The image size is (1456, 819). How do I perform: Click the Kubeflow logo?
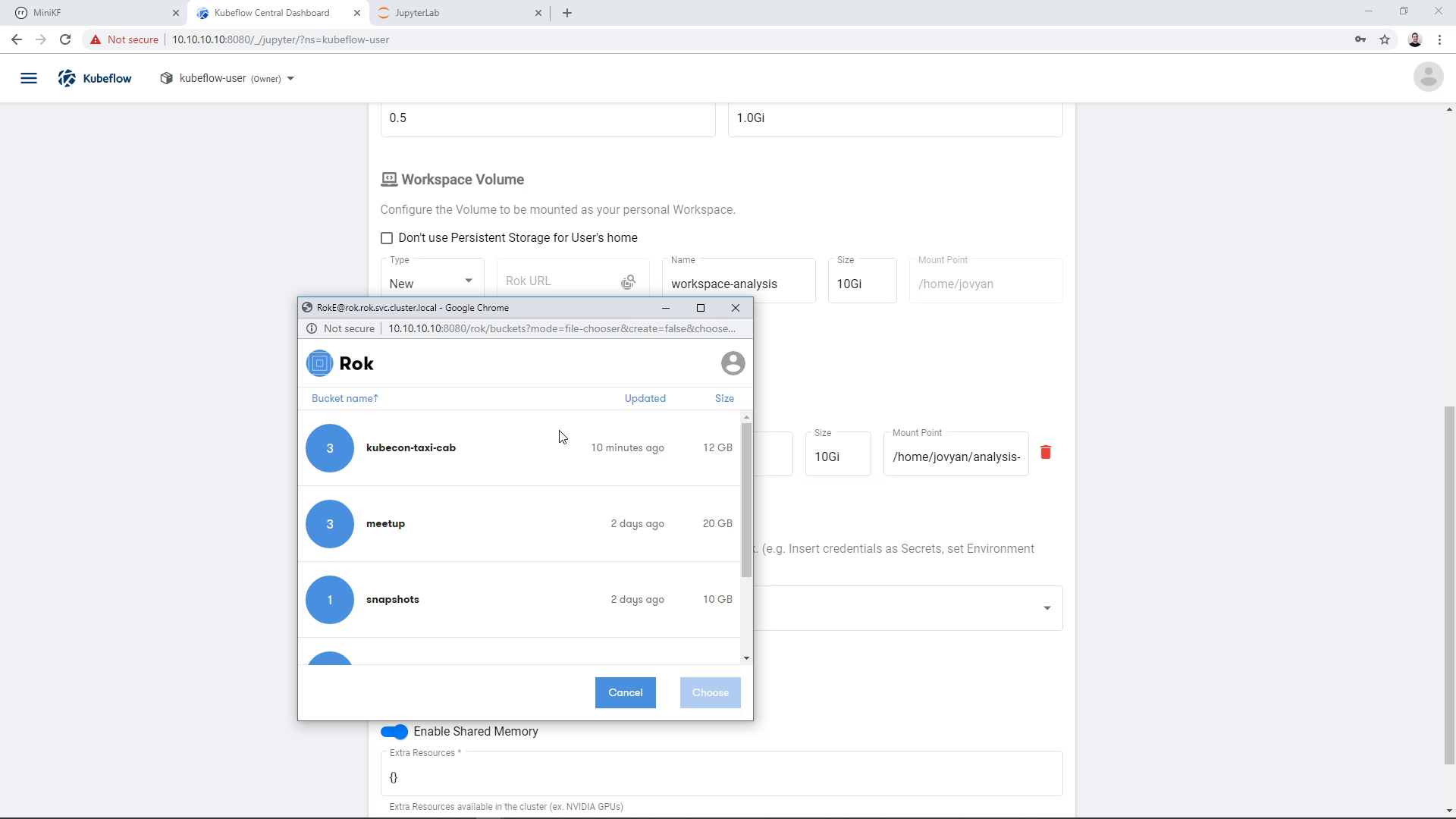(95, 78)
